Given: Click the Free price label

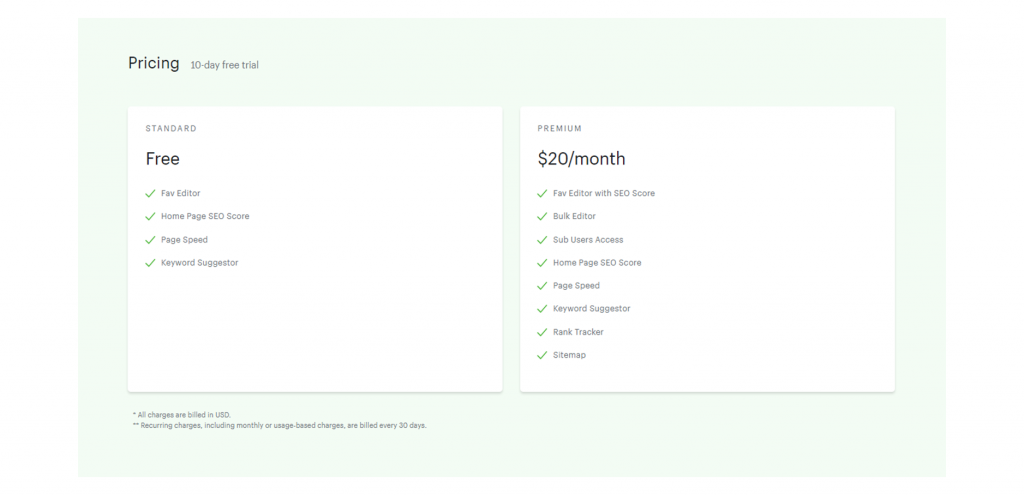Looking at the screenshot, I should coord(163,159).
